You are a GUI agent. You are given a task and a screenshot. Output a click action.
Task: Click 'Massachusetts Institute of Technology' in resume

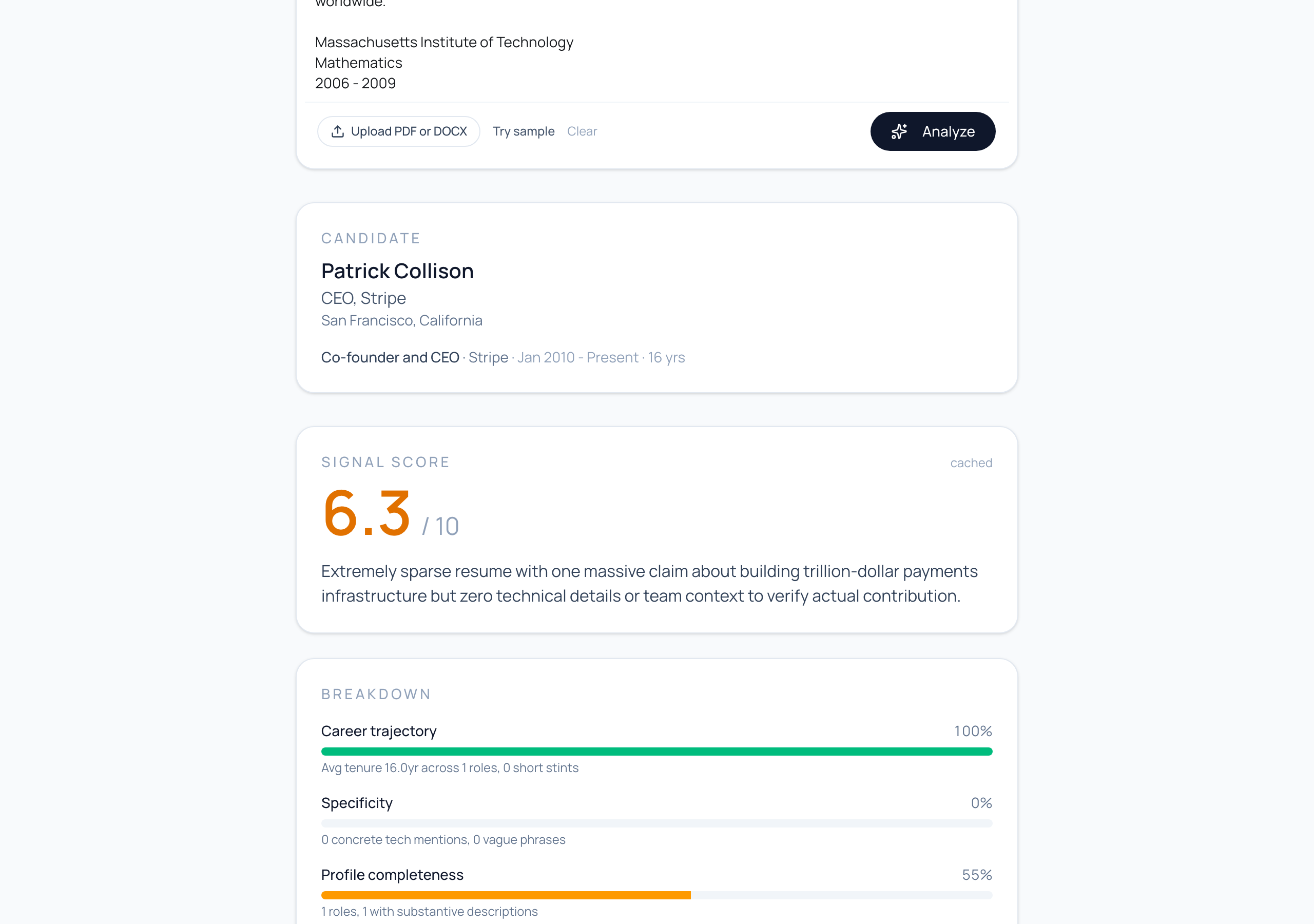444,43
